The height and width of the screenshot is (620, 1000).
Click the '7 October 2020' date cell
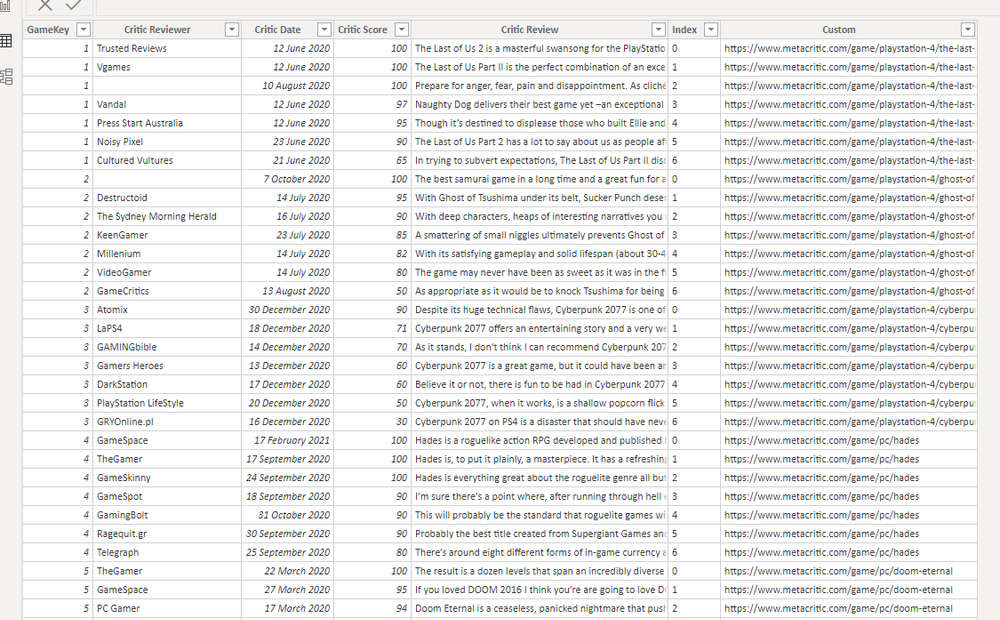(x=288, y=179)
